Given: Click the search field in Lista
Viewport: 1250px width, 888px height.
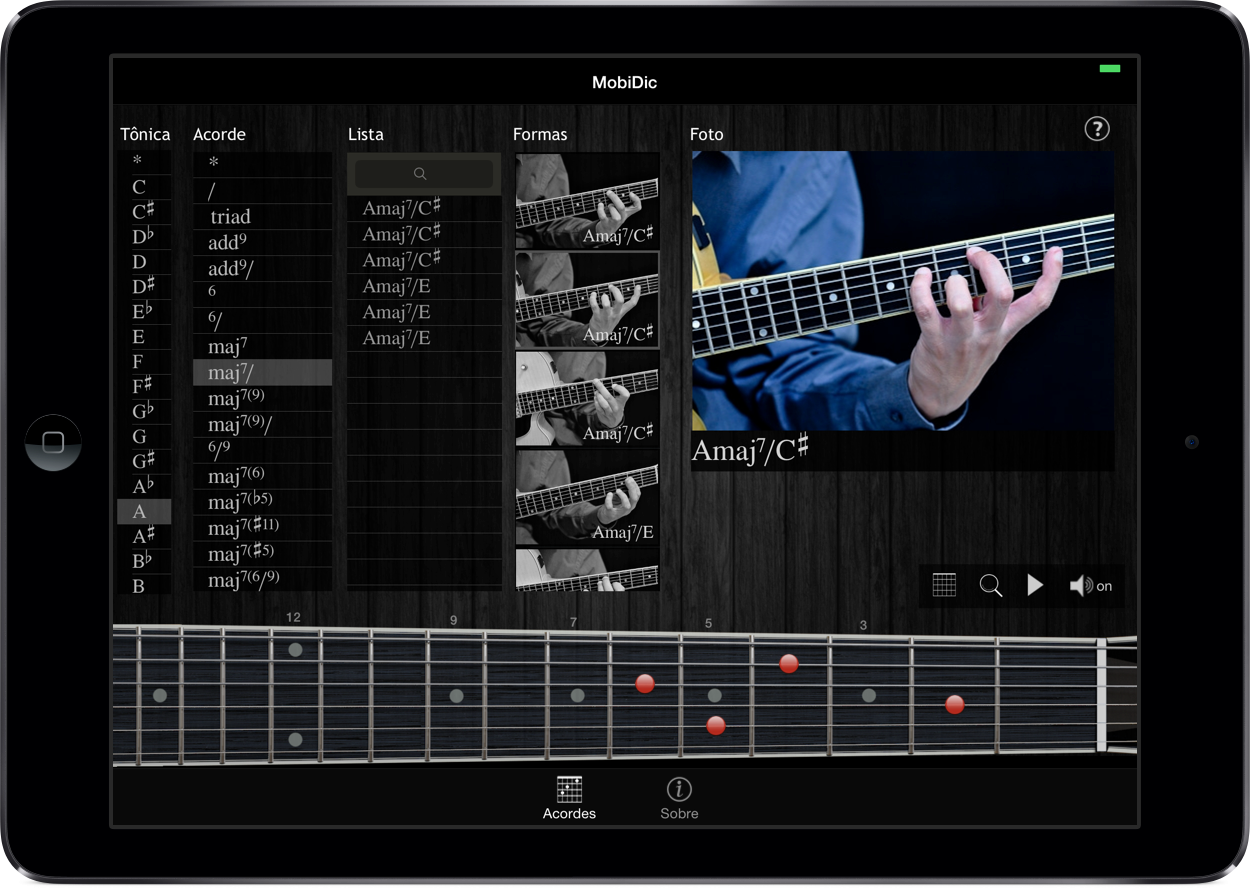Looking at the screenshot, I should (x=424, y=174).
